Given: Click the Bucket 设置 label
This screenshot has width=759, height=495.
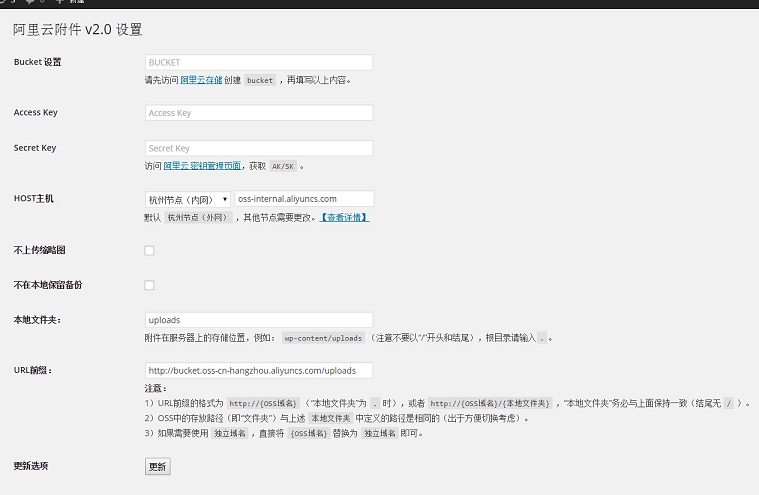Looking at the screenshot, I should [37, 62].
